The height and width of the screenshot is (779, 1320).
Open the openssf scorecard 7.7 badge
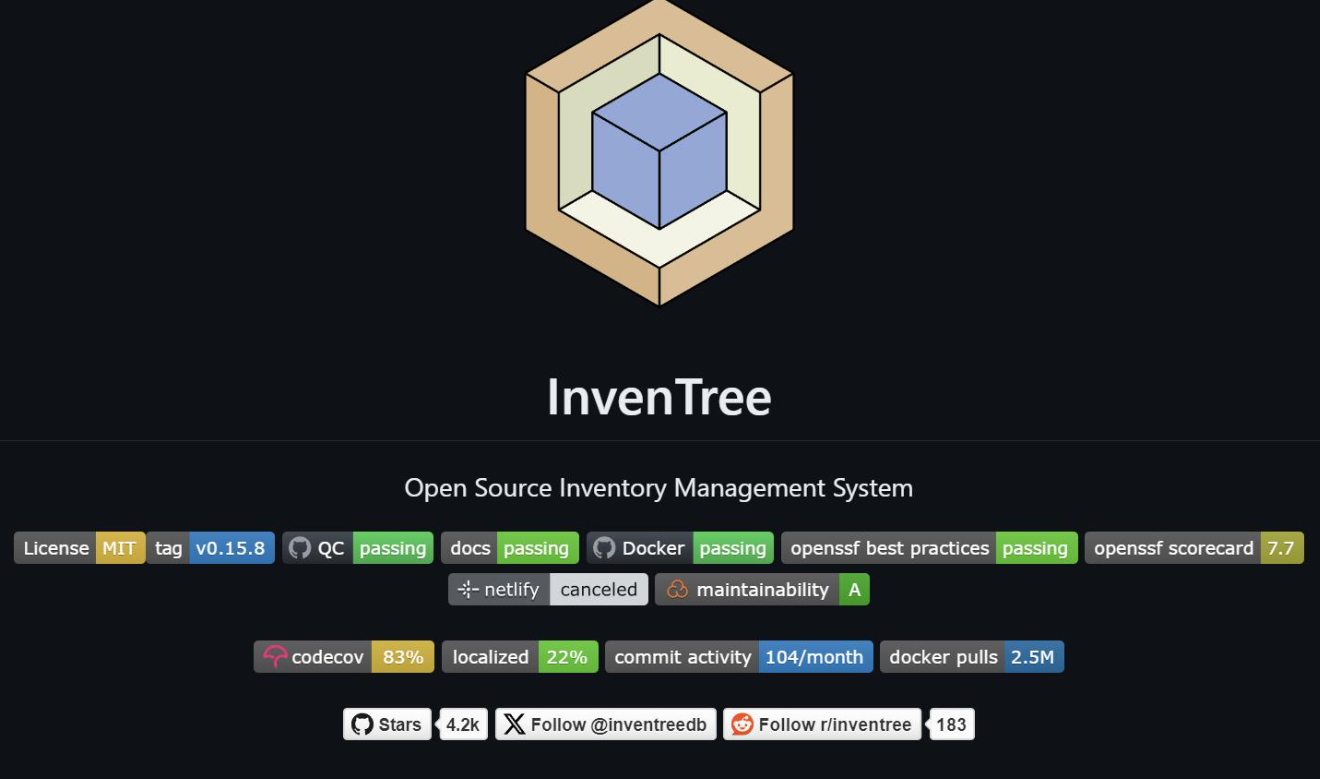coord(1194,548)
